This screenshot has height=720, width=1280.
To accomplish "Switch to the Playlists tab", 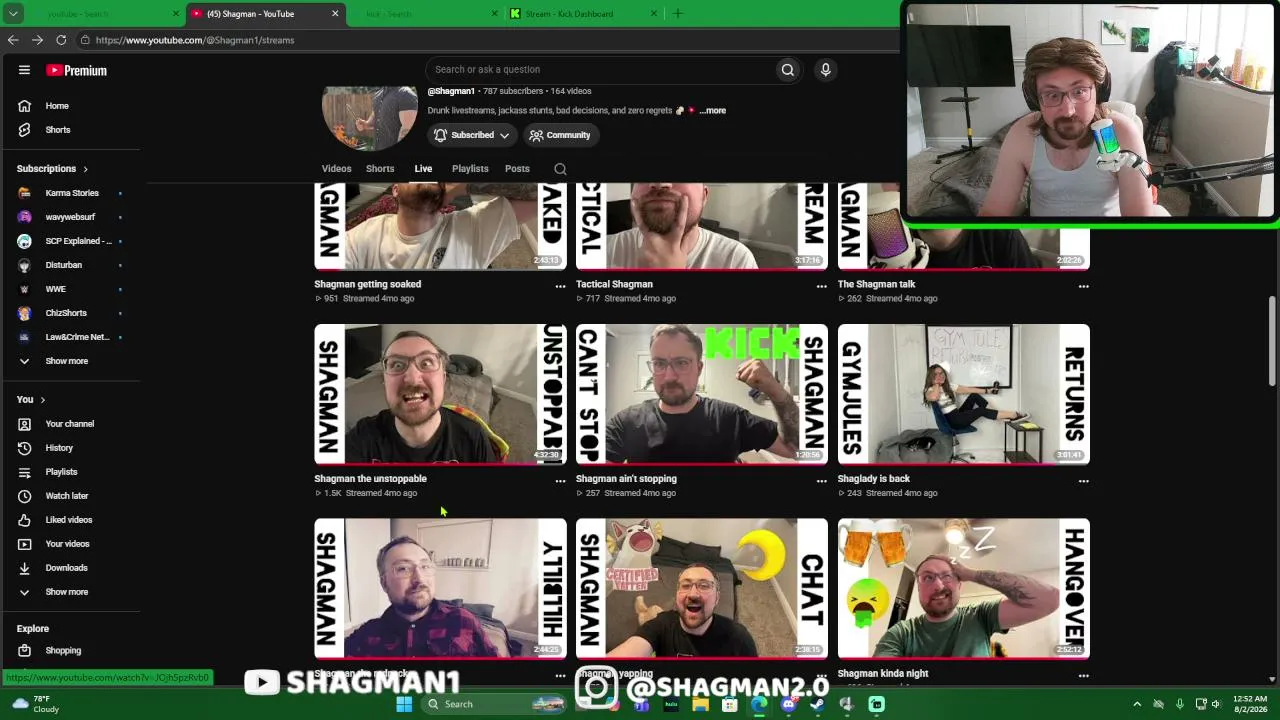I will [470, 169].
